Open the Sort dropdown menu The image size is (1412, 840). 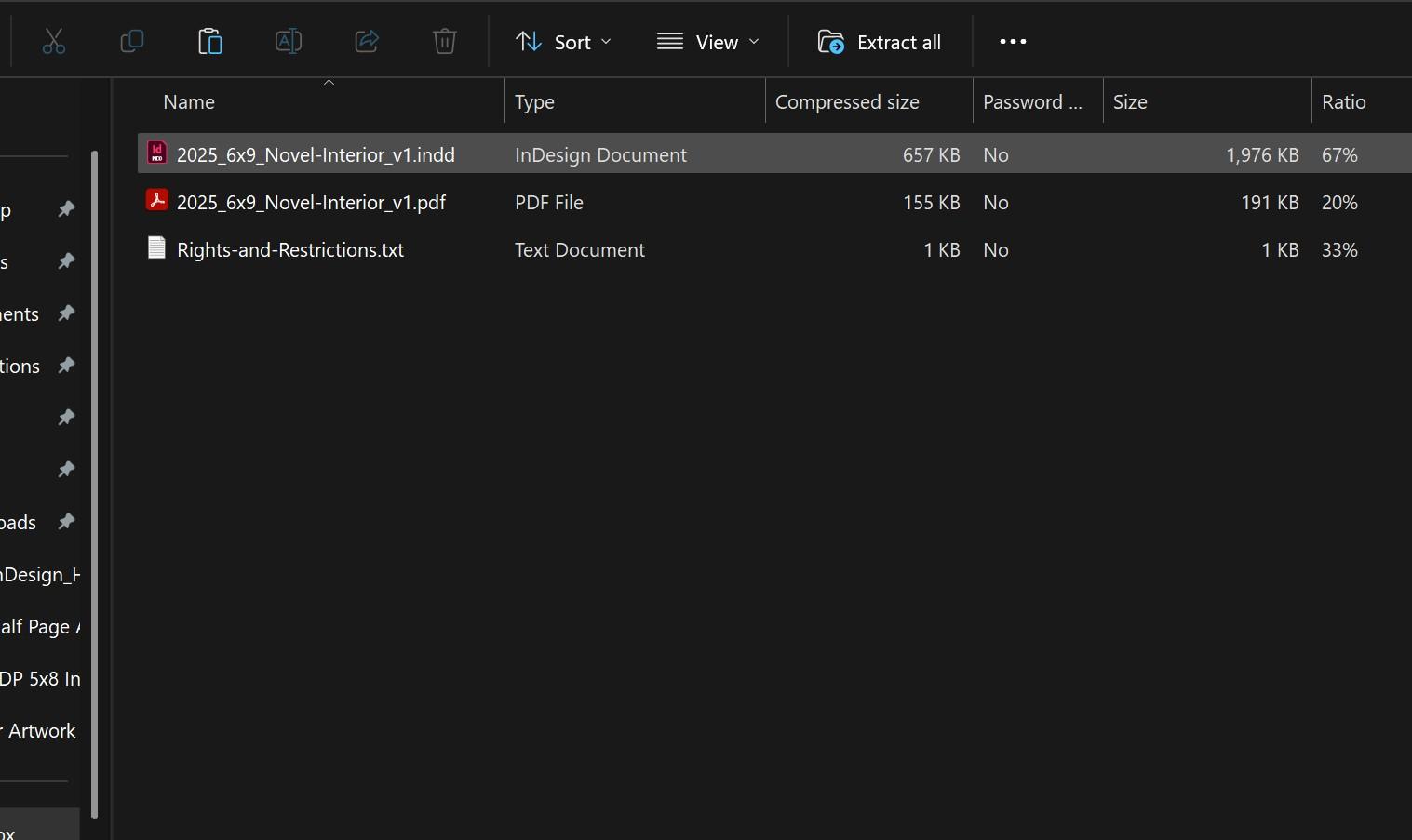pyautogui.click(x=563, y=42)
